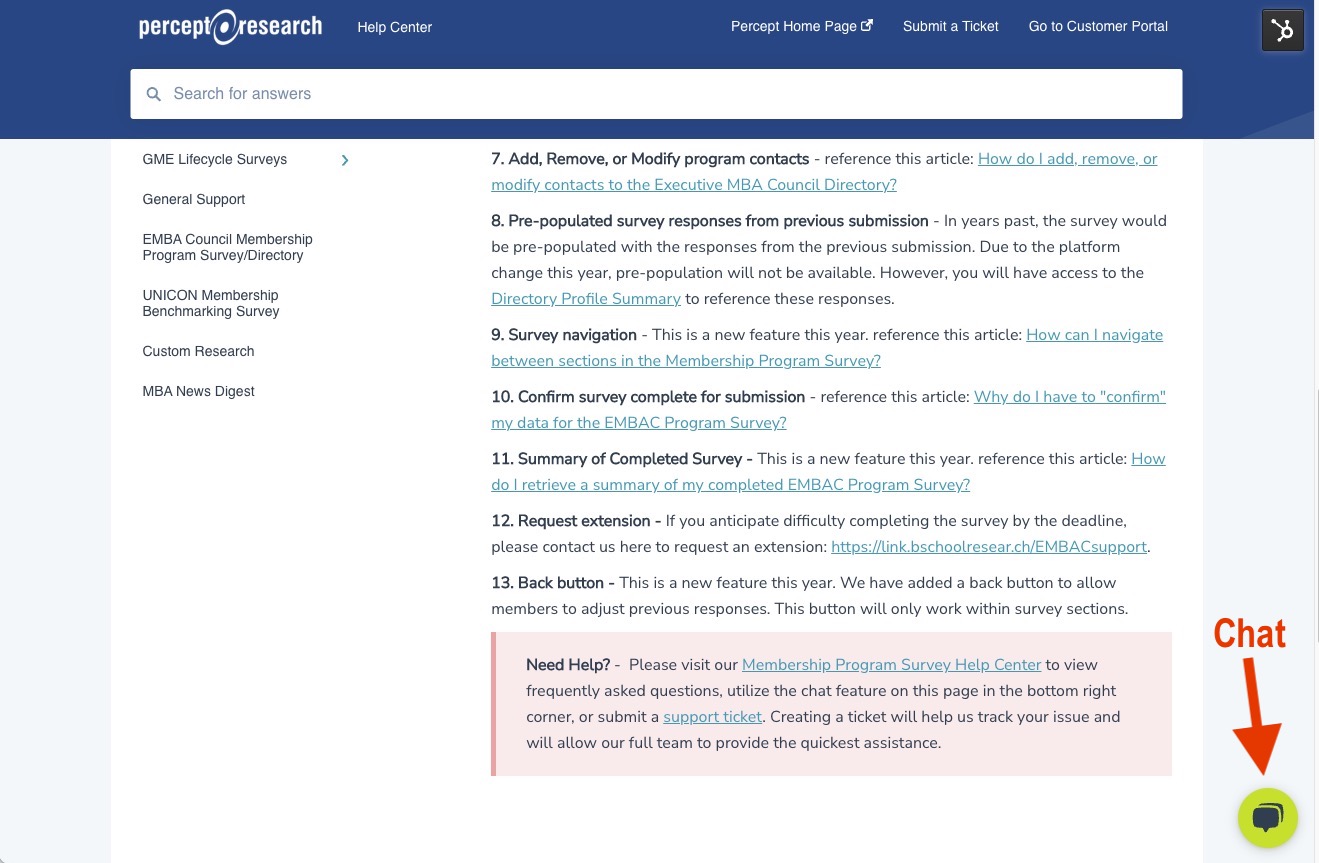Open the Help Center header link

click(x=394, y=27)
